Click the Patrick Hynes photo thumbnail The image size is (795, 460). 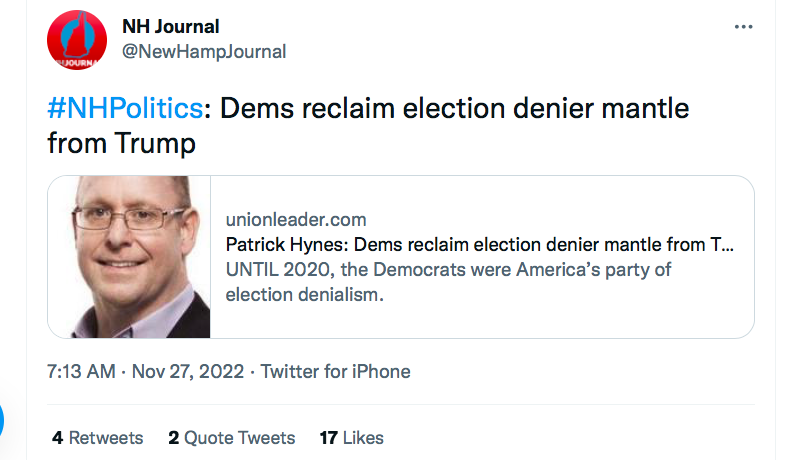[130, 257]
